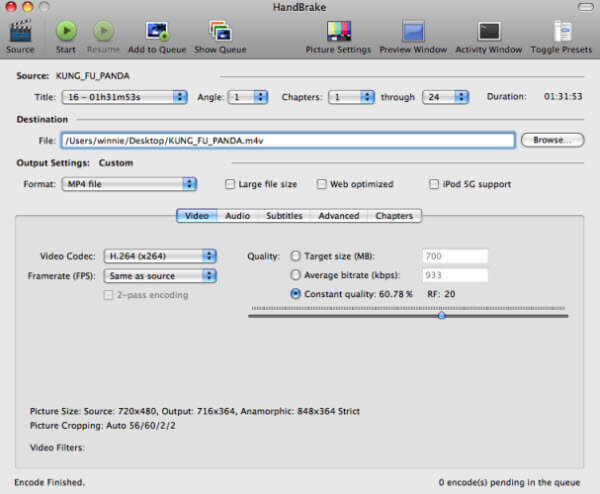Click the Browse... button
Screen dimensions: 600x494
point(553,140)
